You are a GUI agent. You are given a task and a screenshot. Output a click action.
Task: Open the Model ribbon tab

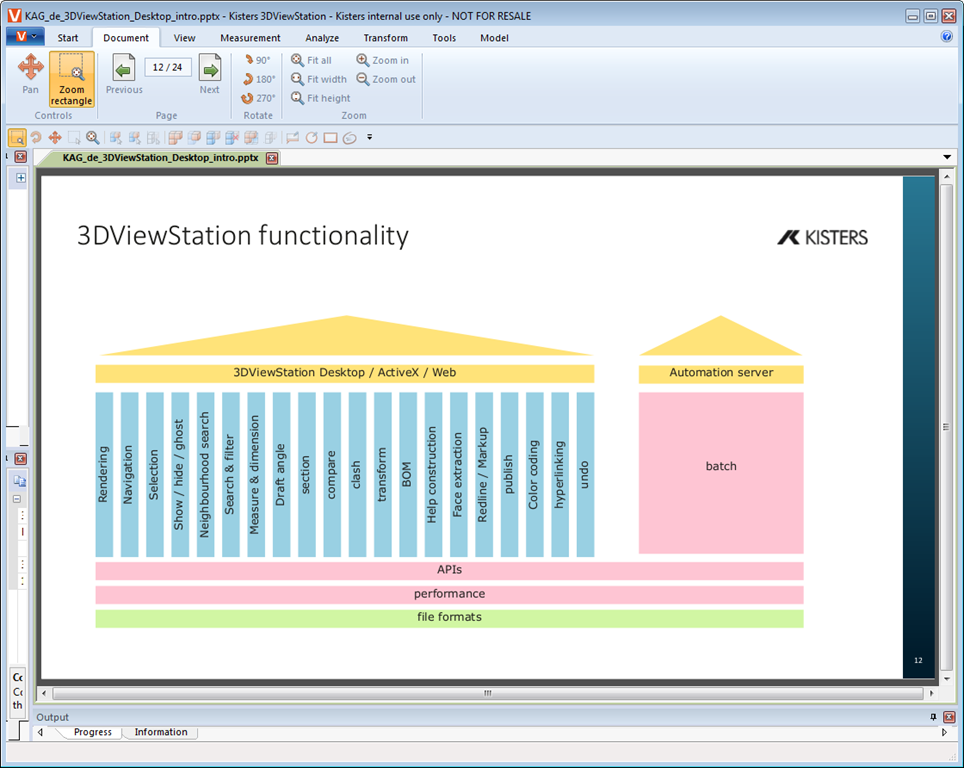click(494, 38)
